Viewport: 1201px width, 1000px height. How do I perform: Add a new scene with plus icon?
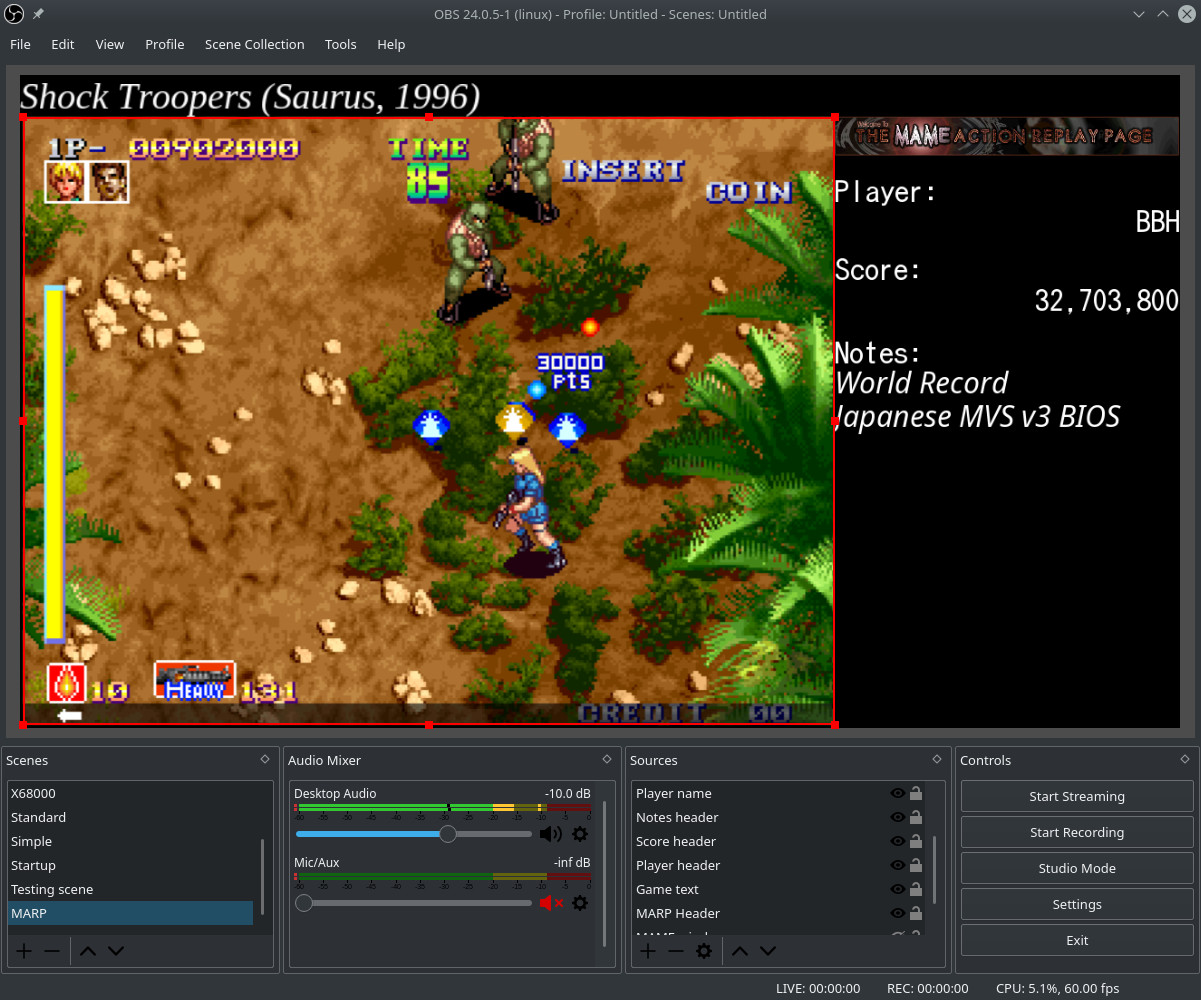(x=24, y=951)
